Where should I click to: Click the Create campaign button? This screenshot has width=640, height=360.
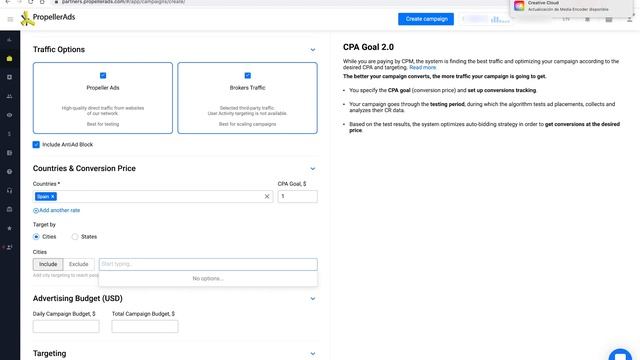pos(426,19)
